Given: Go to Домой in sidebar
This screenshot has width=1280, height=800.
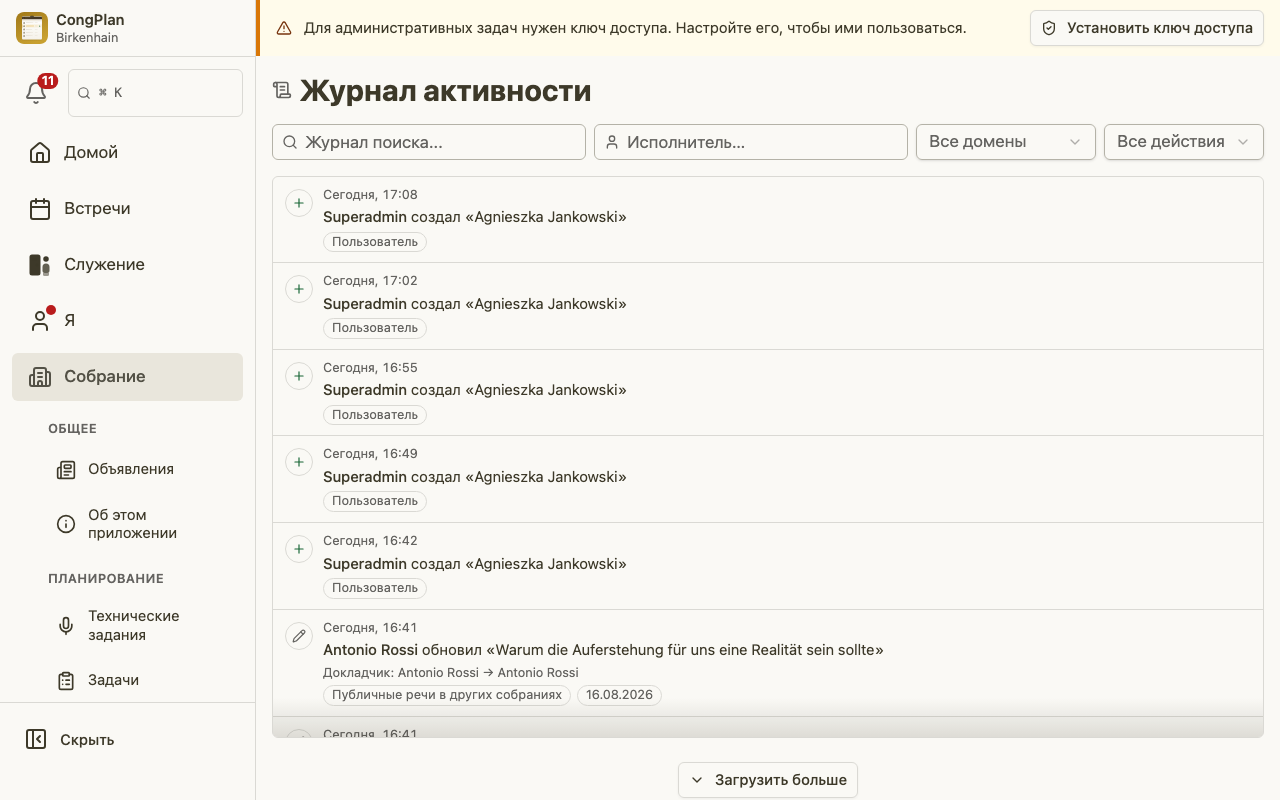Looking at the screenshot, I should (127, 152).
